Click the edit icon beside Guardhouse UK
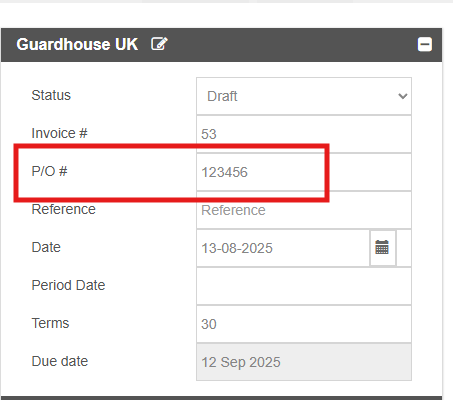The width and height of the screenshot is (453, 400). (x=159, y=44)
